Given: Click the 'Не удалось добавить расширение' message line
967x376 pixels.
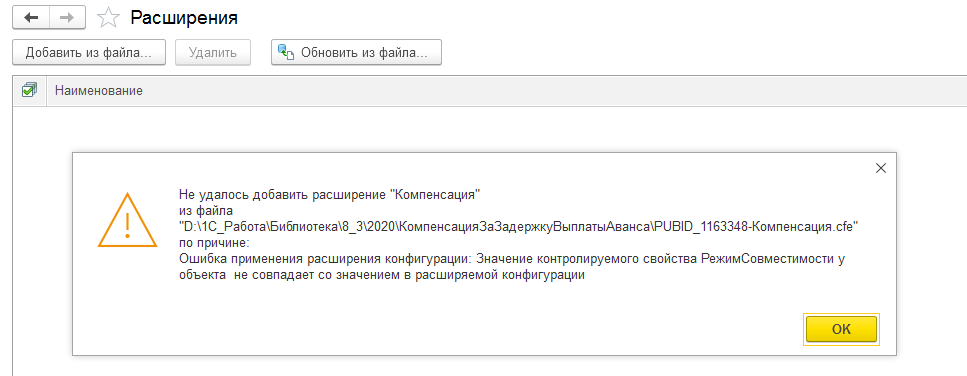Looking at the screenshot, I should 329,195.
